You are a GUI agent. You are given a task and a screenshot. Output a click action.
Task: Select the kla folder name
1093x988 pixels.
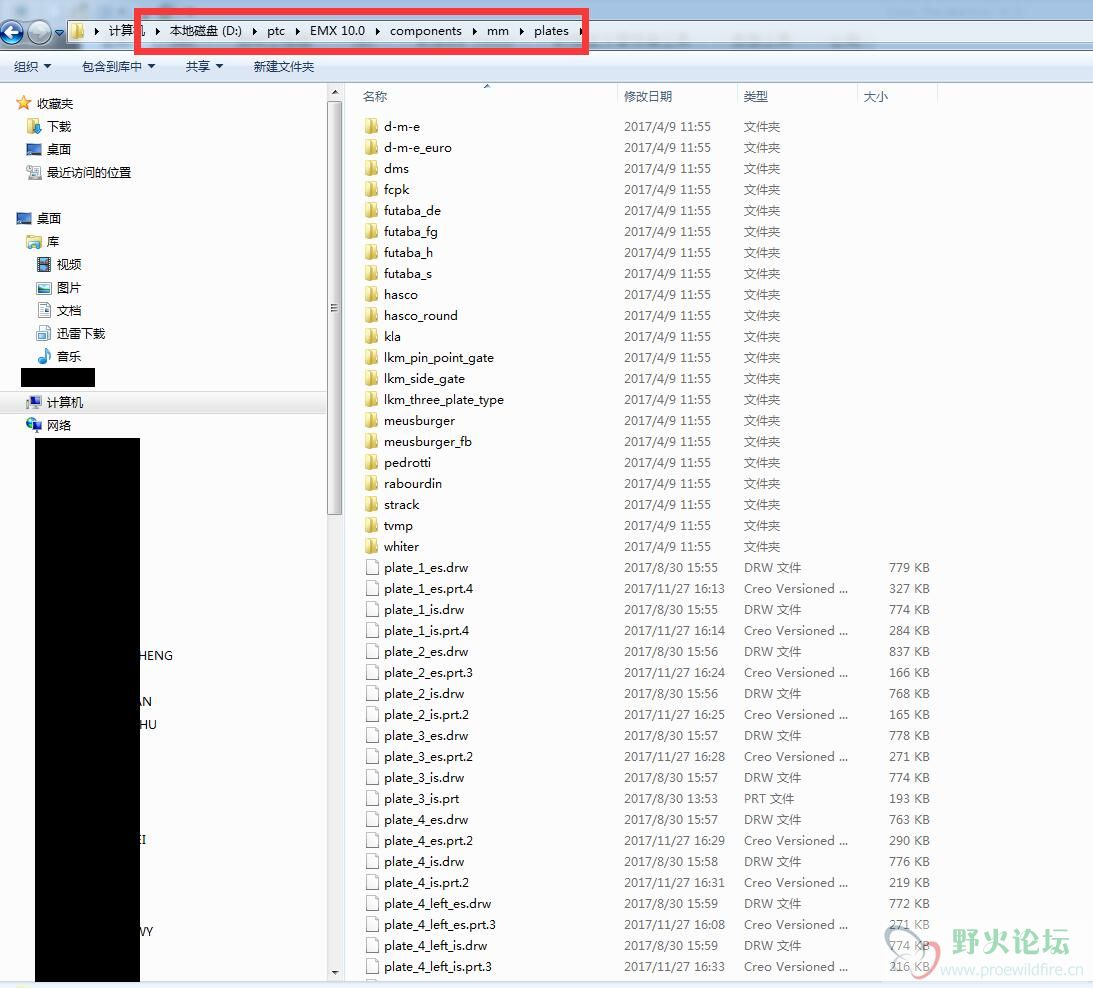point(392,336)
